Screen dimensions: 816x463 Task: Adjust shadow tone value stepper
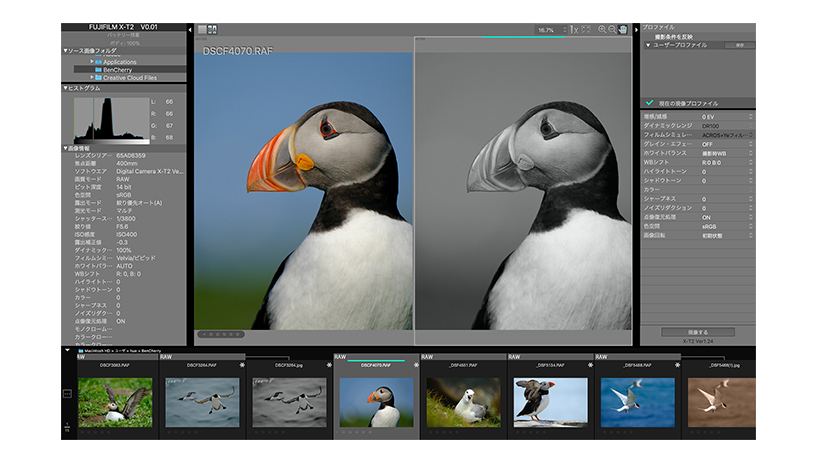[x=750, y=181]
